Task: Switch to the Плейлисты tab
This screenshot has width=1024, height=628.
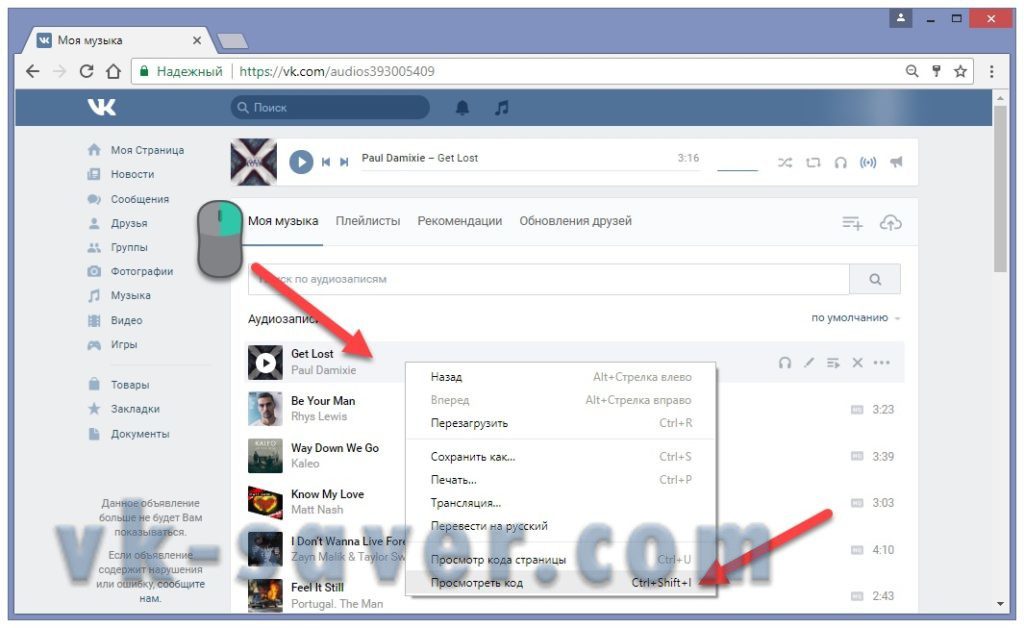Action: (x=368, y=221)
